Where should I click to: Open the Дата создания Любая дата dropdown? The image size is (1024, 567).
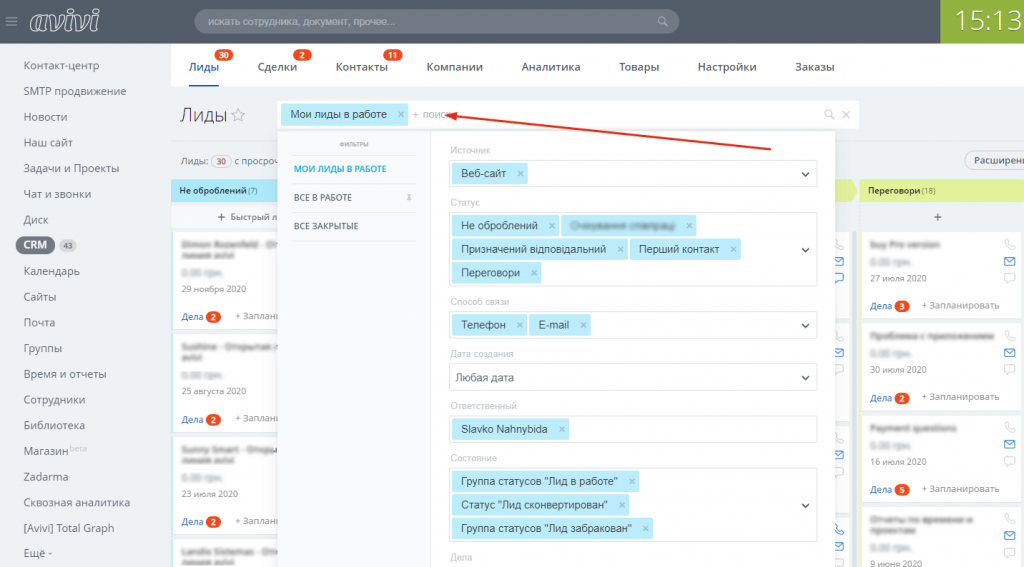click(633, 378)
